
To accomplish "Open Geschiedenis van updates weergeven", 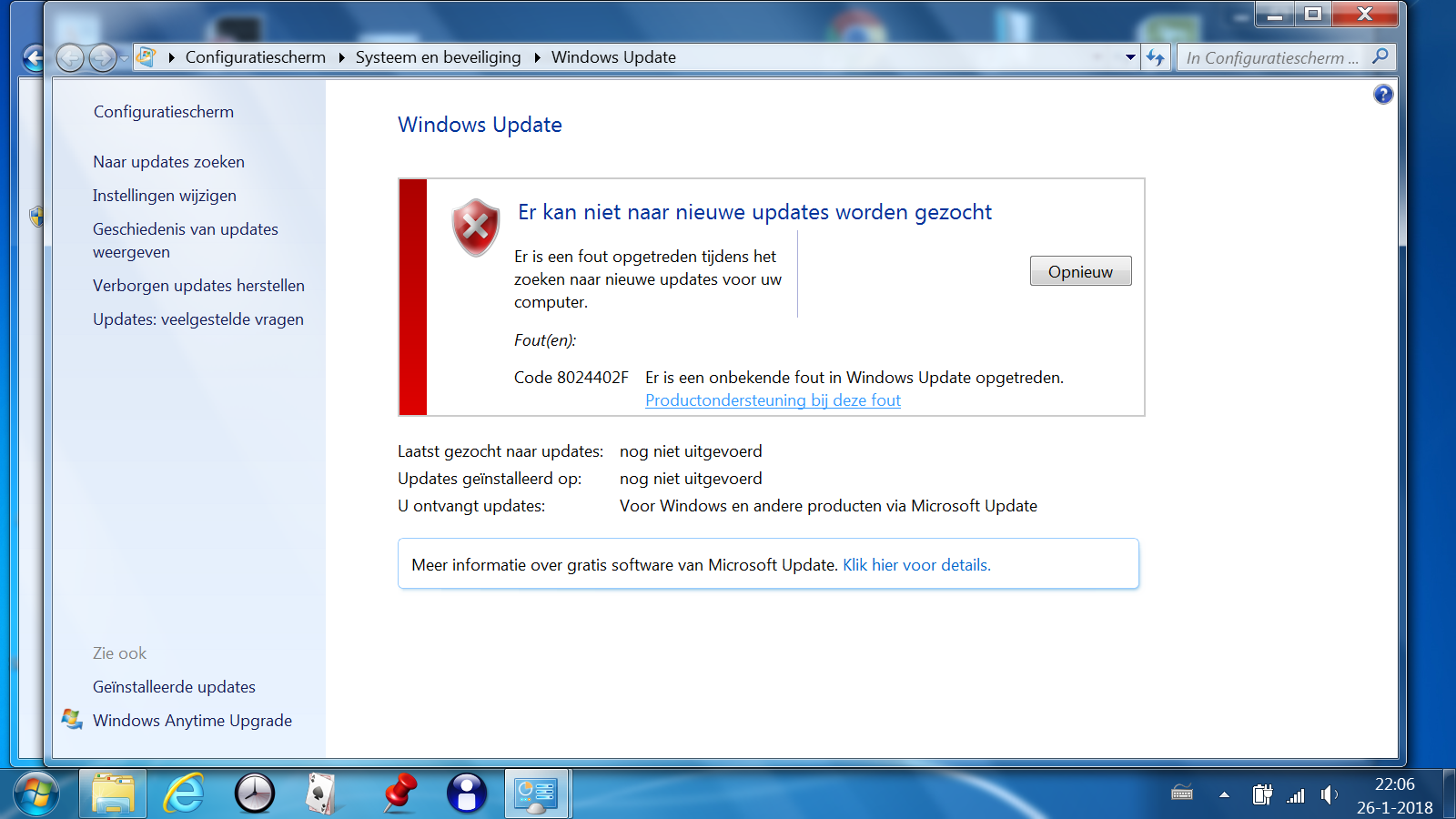I will click(186, 240).
